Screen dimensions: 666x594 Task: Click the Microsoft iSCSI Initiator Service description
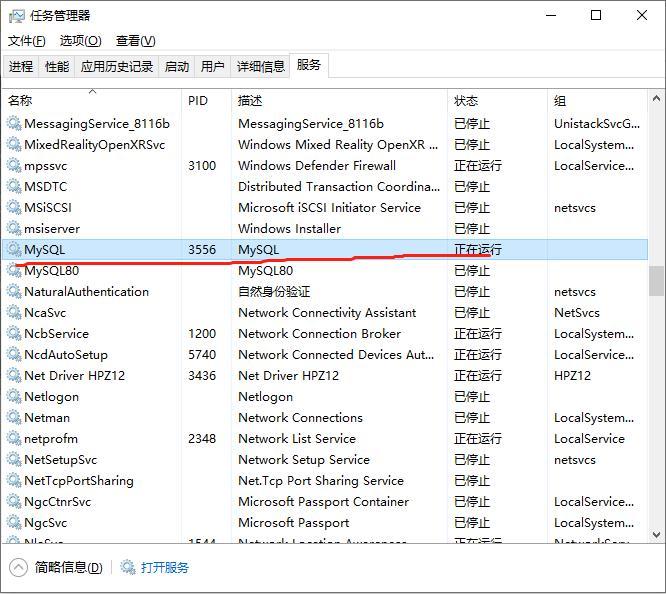(329, 208)
